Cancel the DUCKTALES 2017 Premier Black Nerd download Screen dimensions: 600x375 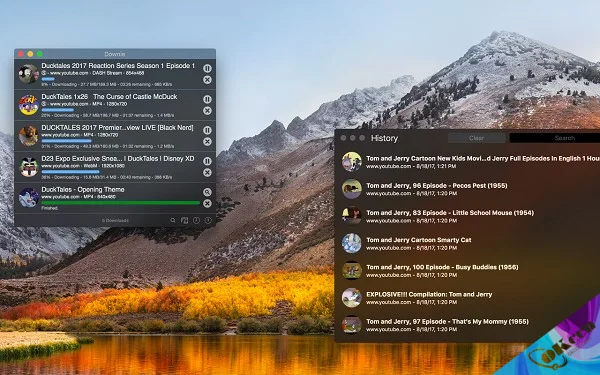[207, 142]
